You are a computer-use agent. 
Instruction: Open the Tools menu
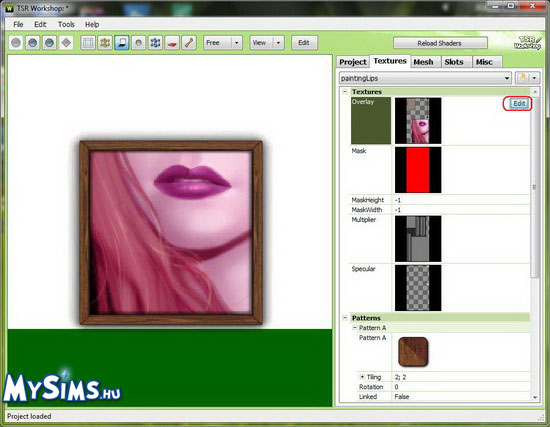[x=66, y=24]
